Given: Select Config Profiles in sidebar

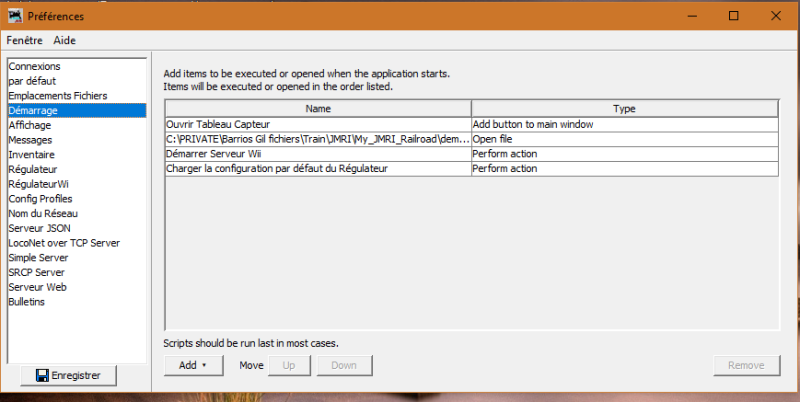Looking at the screenshot, I should (x=40, y=199).
